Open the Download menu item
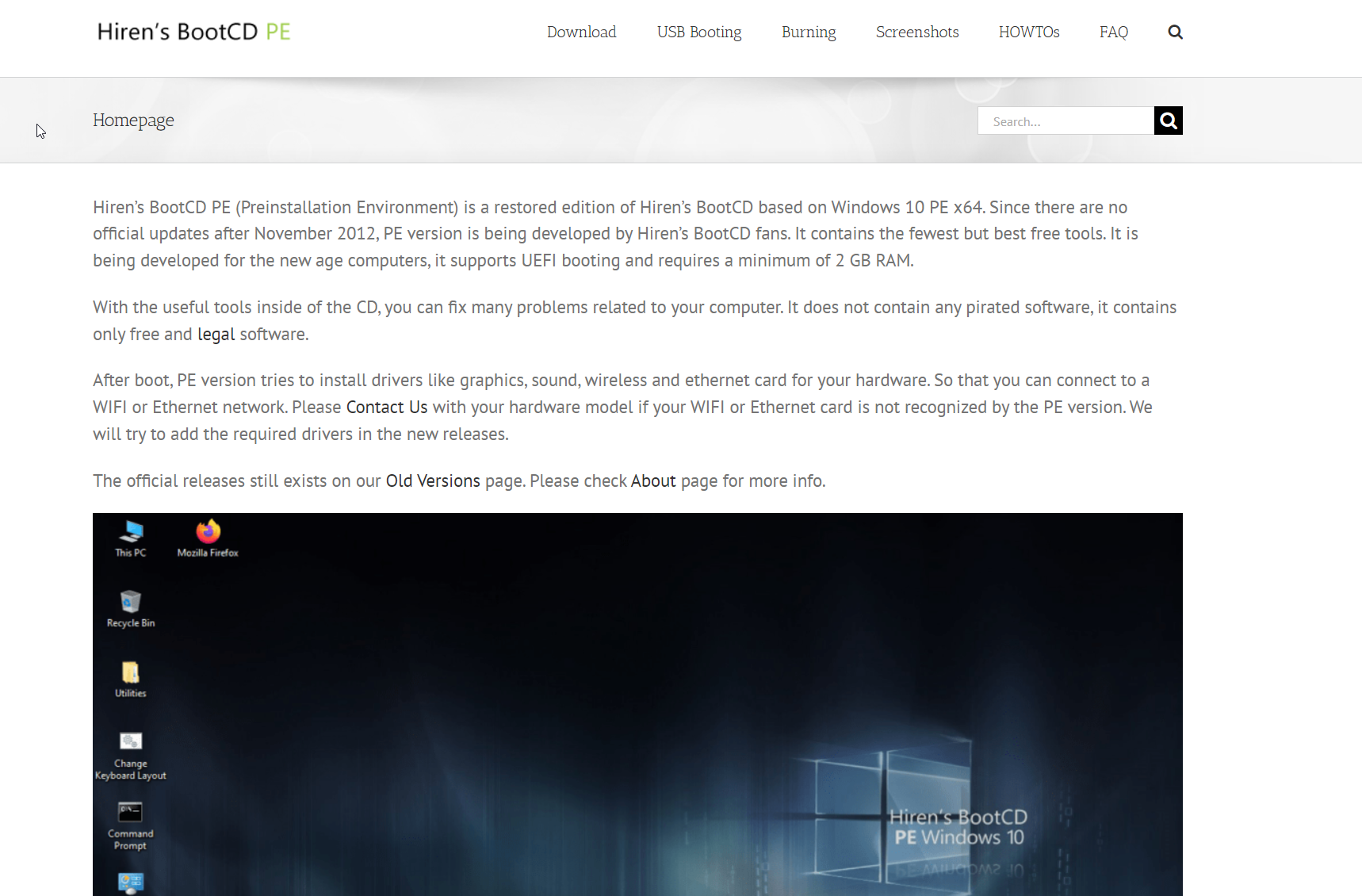This screenshot has width=1362, height=896. [x=582, y=32]
